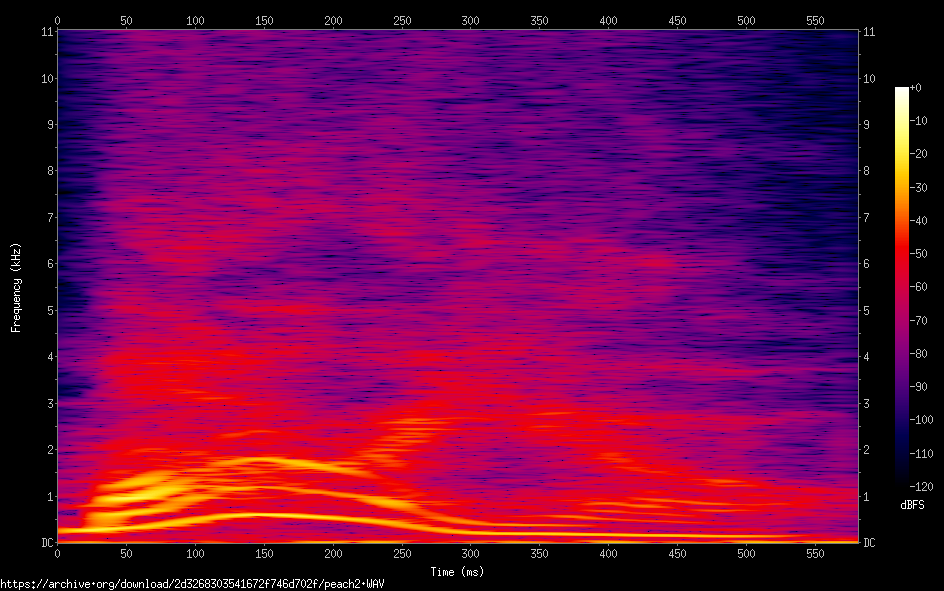Click the 5 kHz tick on the left axis
The image size is (944, 591).
[48, 310]
